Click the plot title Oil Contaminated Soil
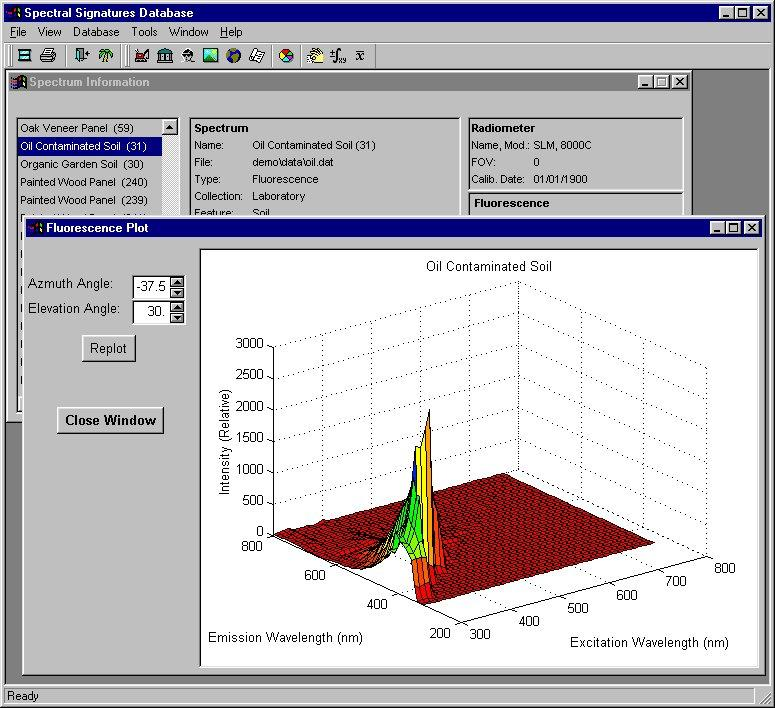The width and height of the screenshot is (775, 708). pos(489,266)
